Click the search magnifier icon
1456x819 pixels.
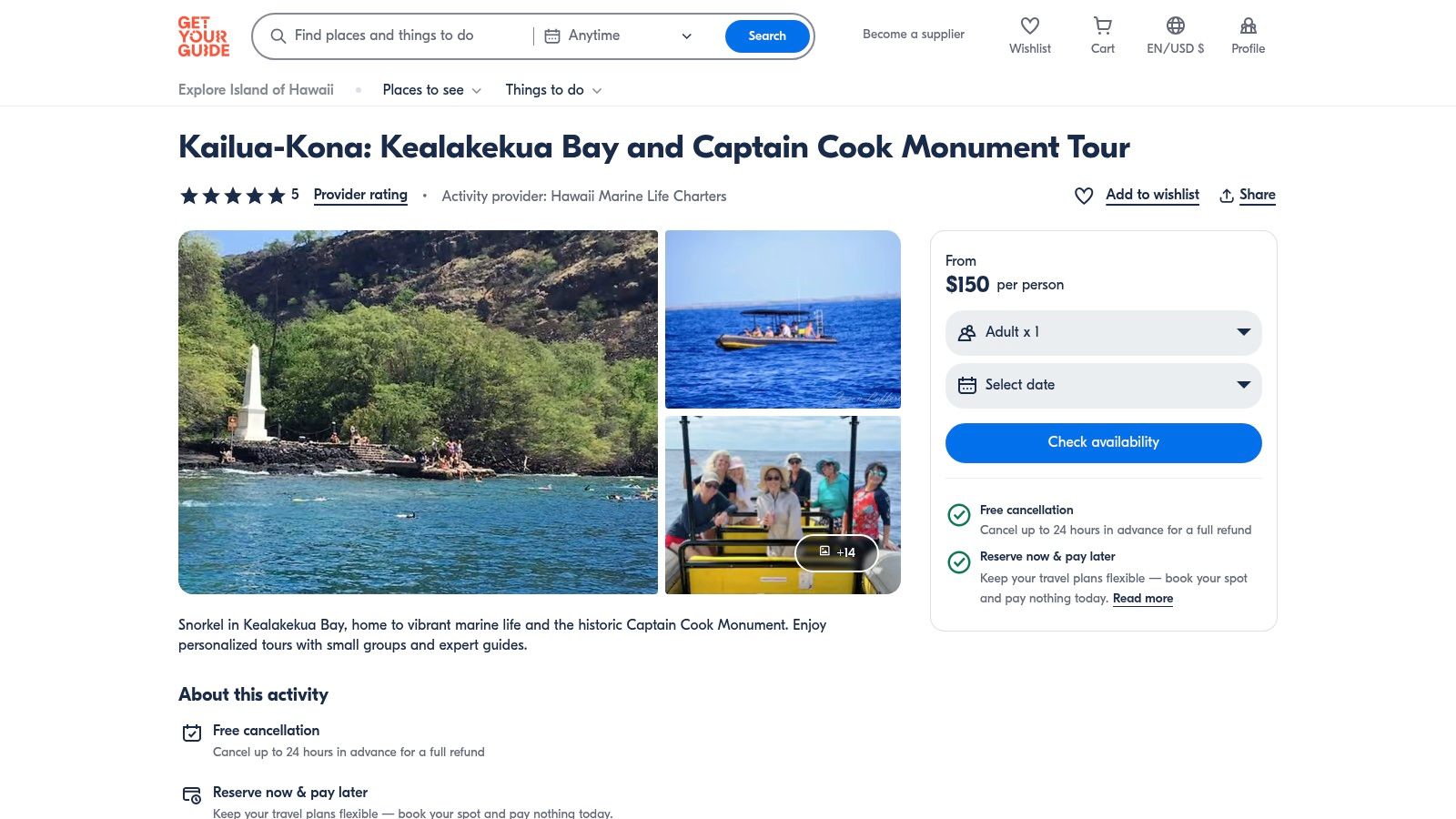[x=278, y=35]
